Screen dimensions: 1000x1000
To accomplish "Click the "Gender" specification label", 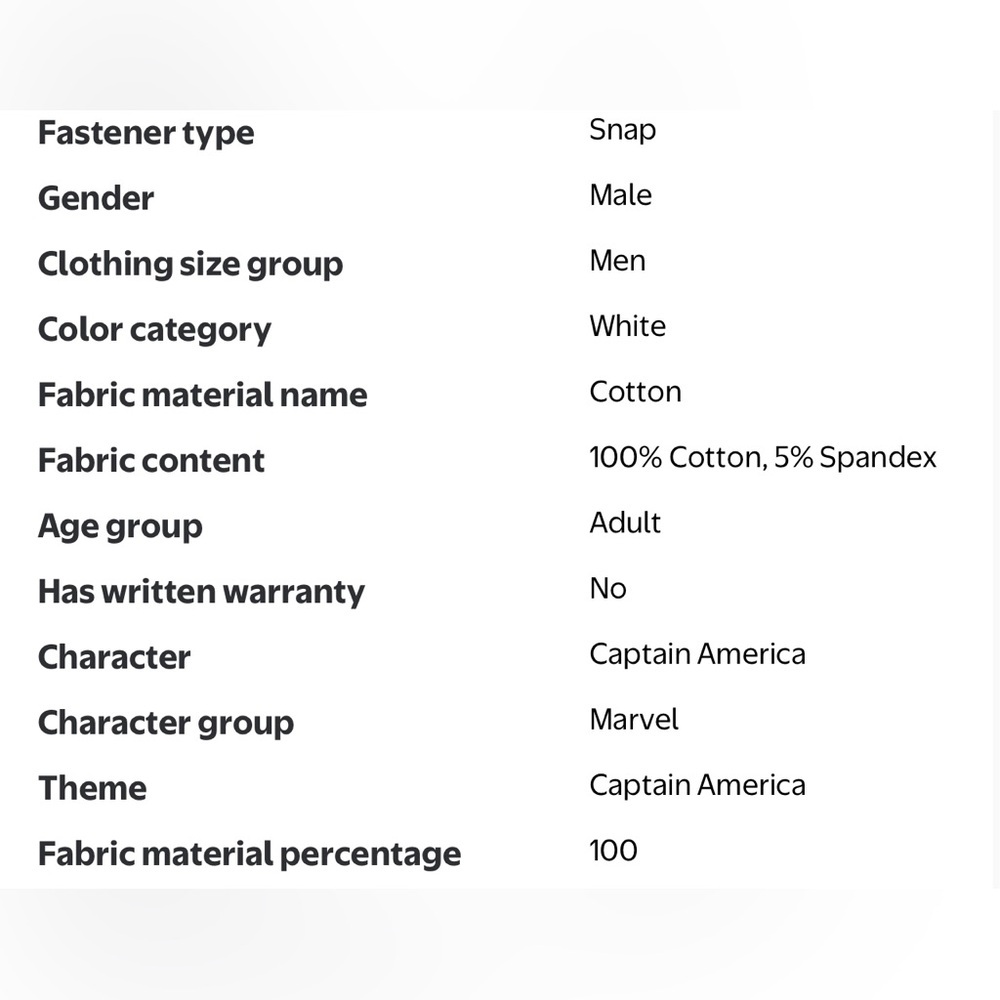I will 96,198.
